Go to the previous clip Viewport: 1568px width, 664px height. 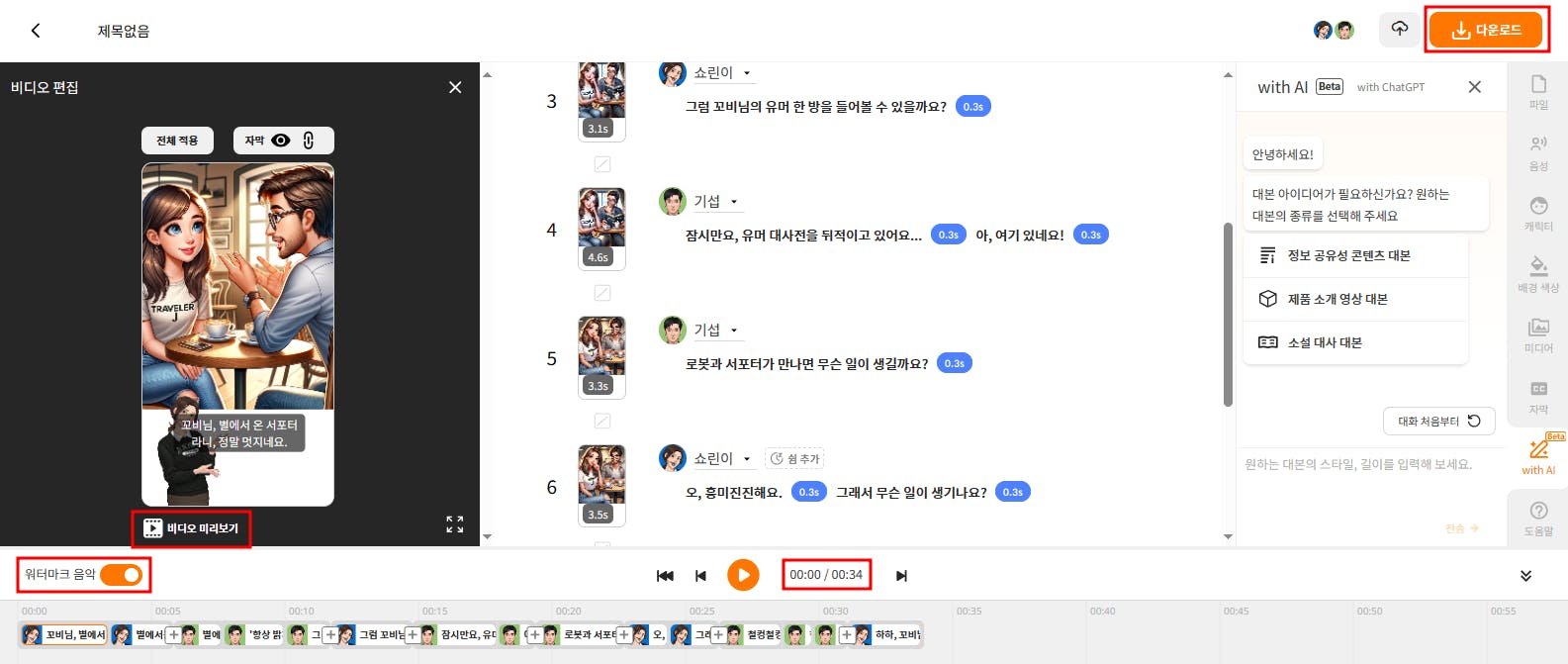700,575
